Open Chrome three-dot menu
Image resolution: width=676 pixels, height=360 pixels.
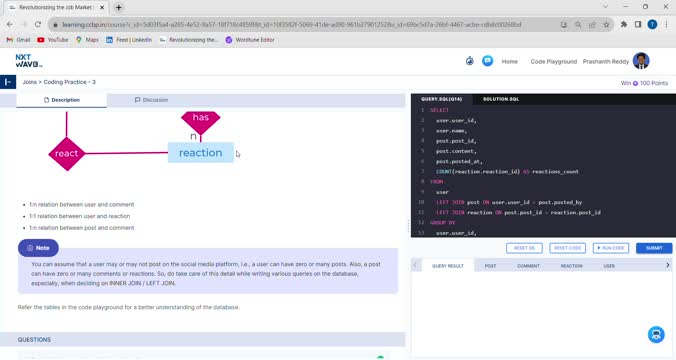pos(666,25)
